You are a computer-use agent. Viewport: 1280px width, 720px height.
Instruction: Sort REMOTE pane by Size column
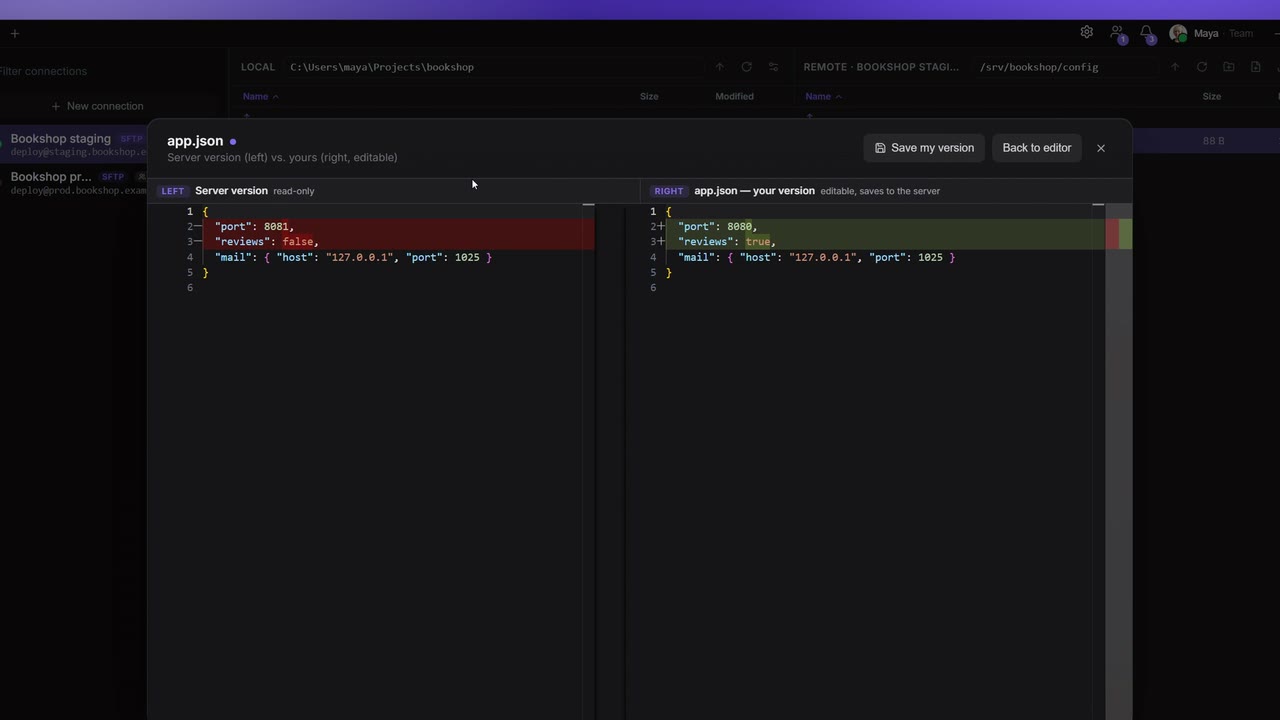1211,96
